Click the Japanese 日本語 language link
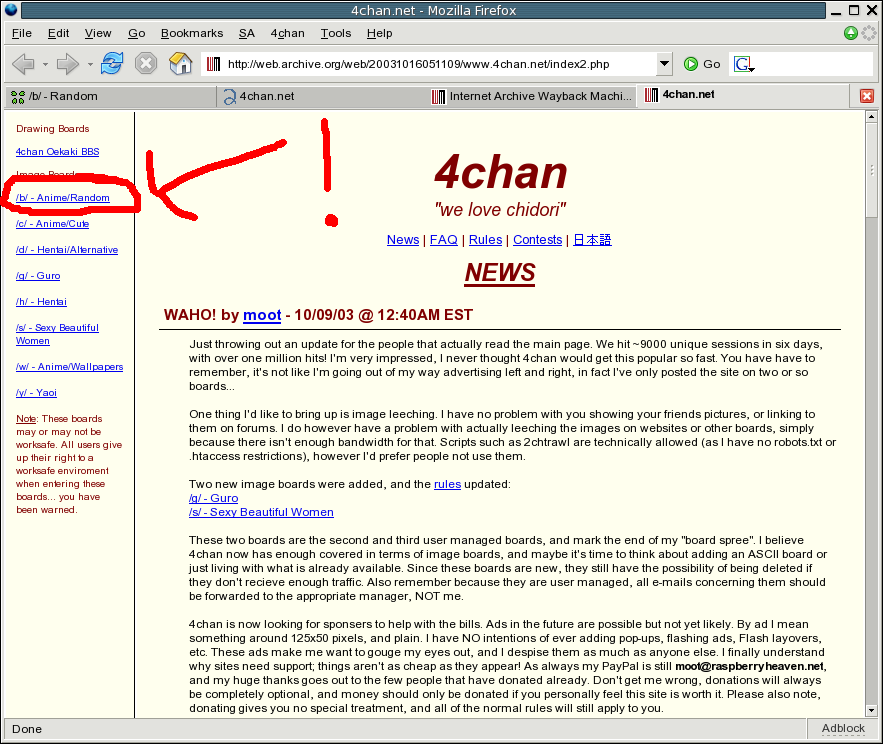The width and height of the screenshot is (883, 744). click(592, 240)
